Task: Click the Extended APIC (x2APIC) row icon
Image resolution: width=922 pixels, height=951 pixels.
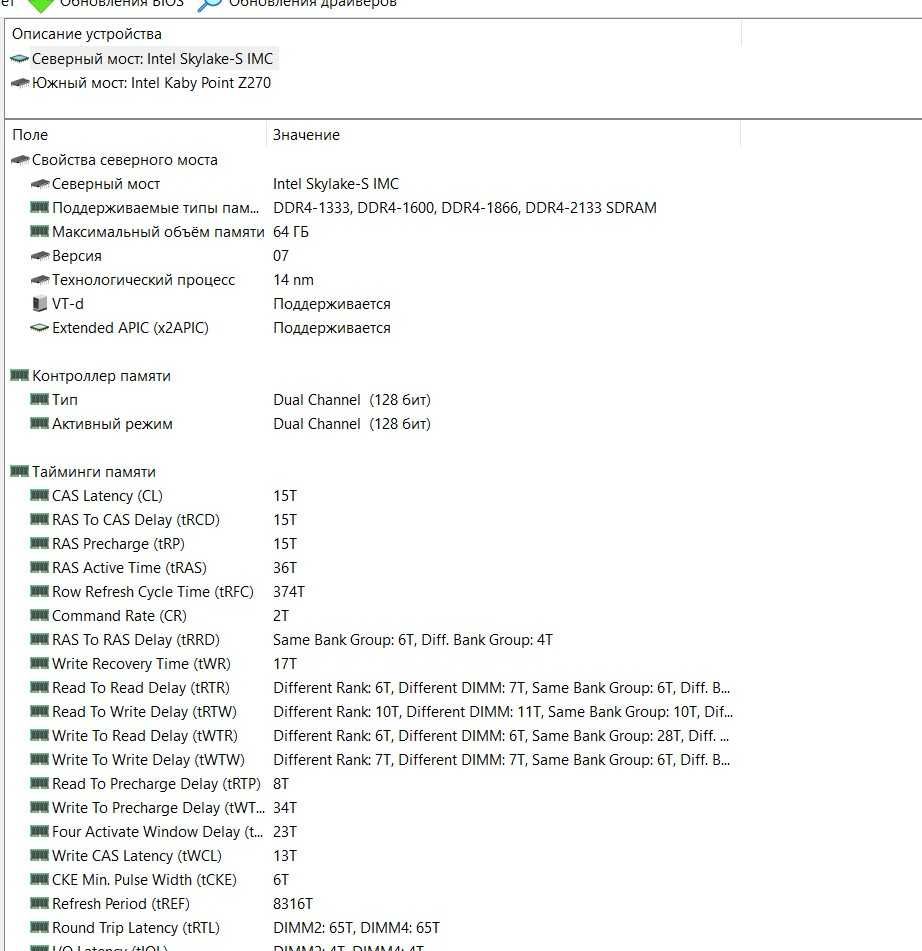Action: [x=39, y=328]
